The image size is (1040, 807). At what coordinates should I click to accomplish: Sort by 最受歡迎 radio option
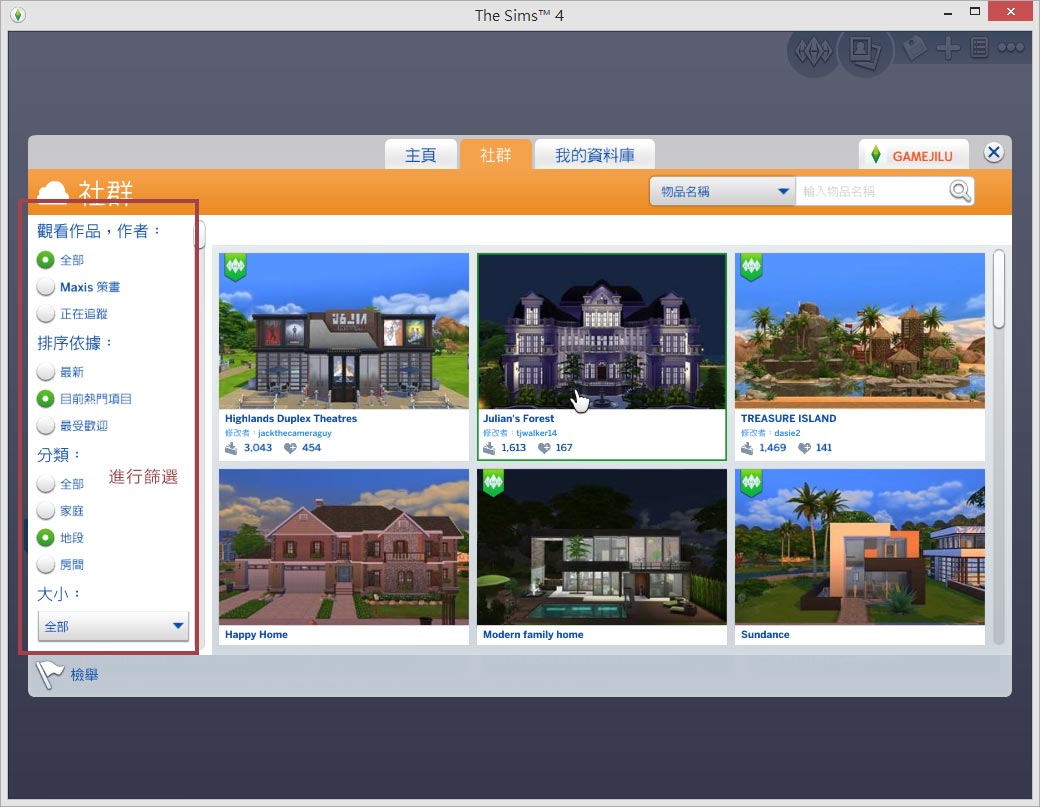[x=45, y=426]
